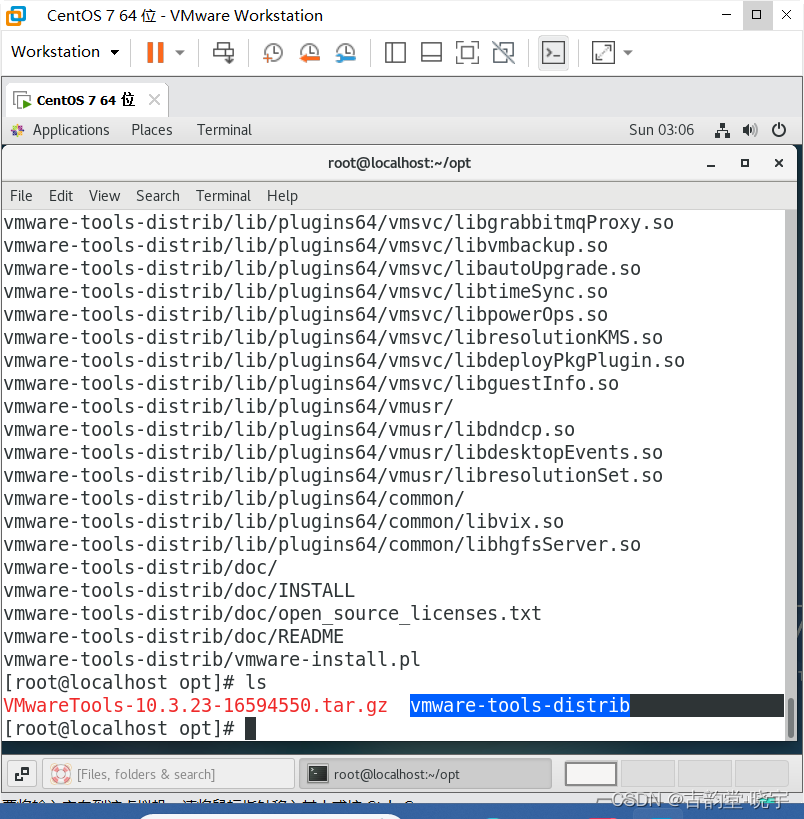
Task: Select root@localhost:~/opt taskbar entry
Action: coord(425,774)
